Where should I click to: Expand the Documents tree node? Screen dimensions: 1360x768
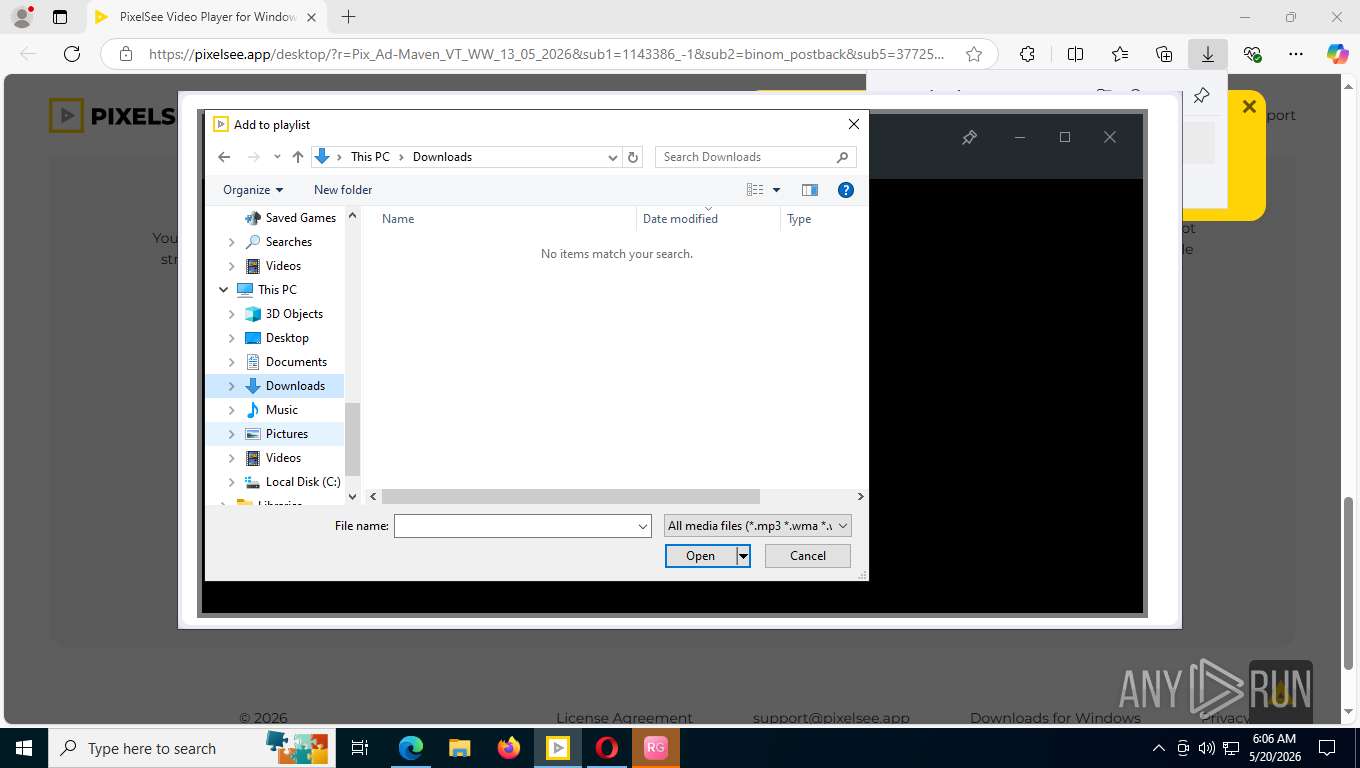(232, 362)
